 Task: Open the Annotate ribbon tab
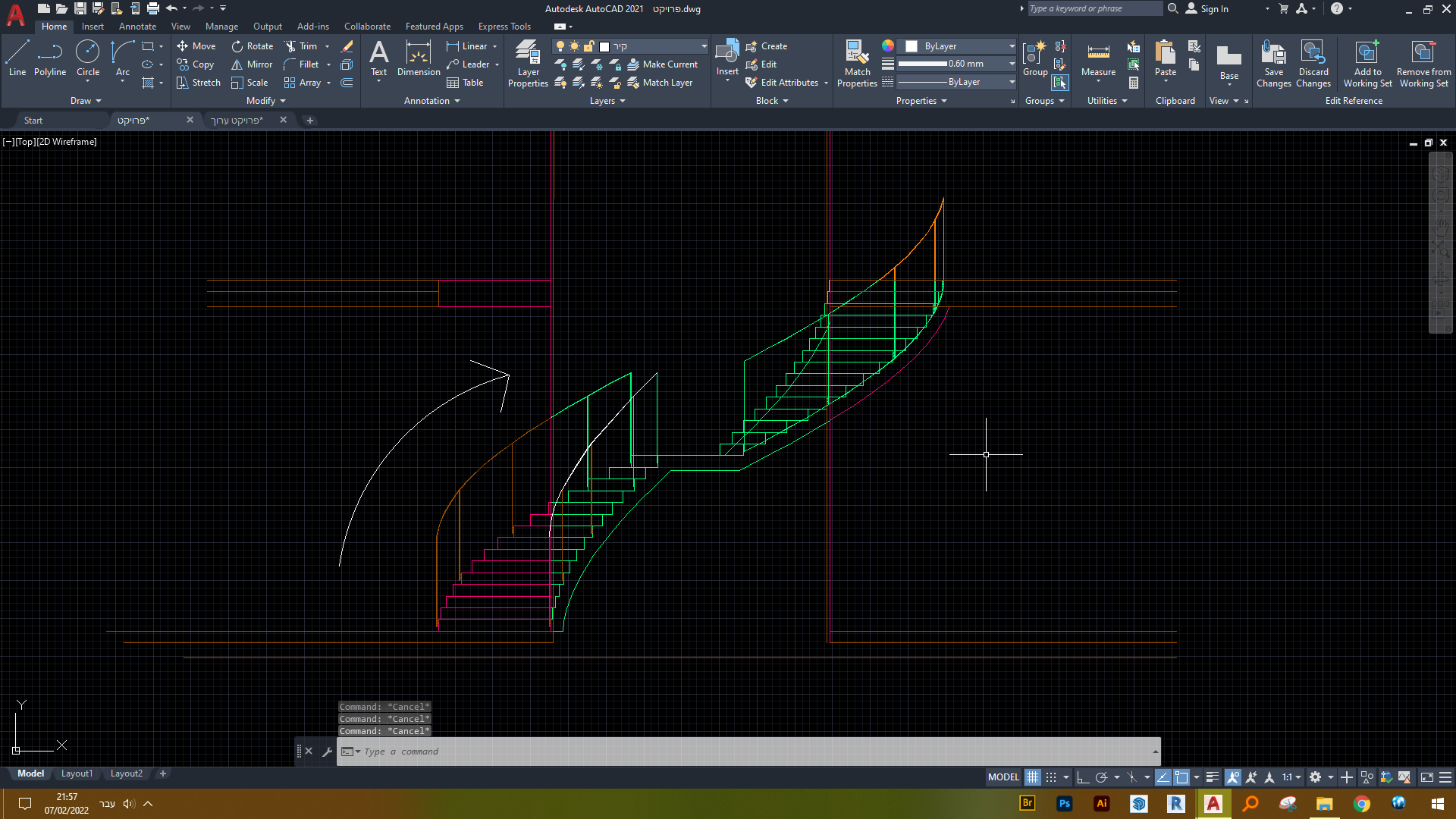pos(137,27)
